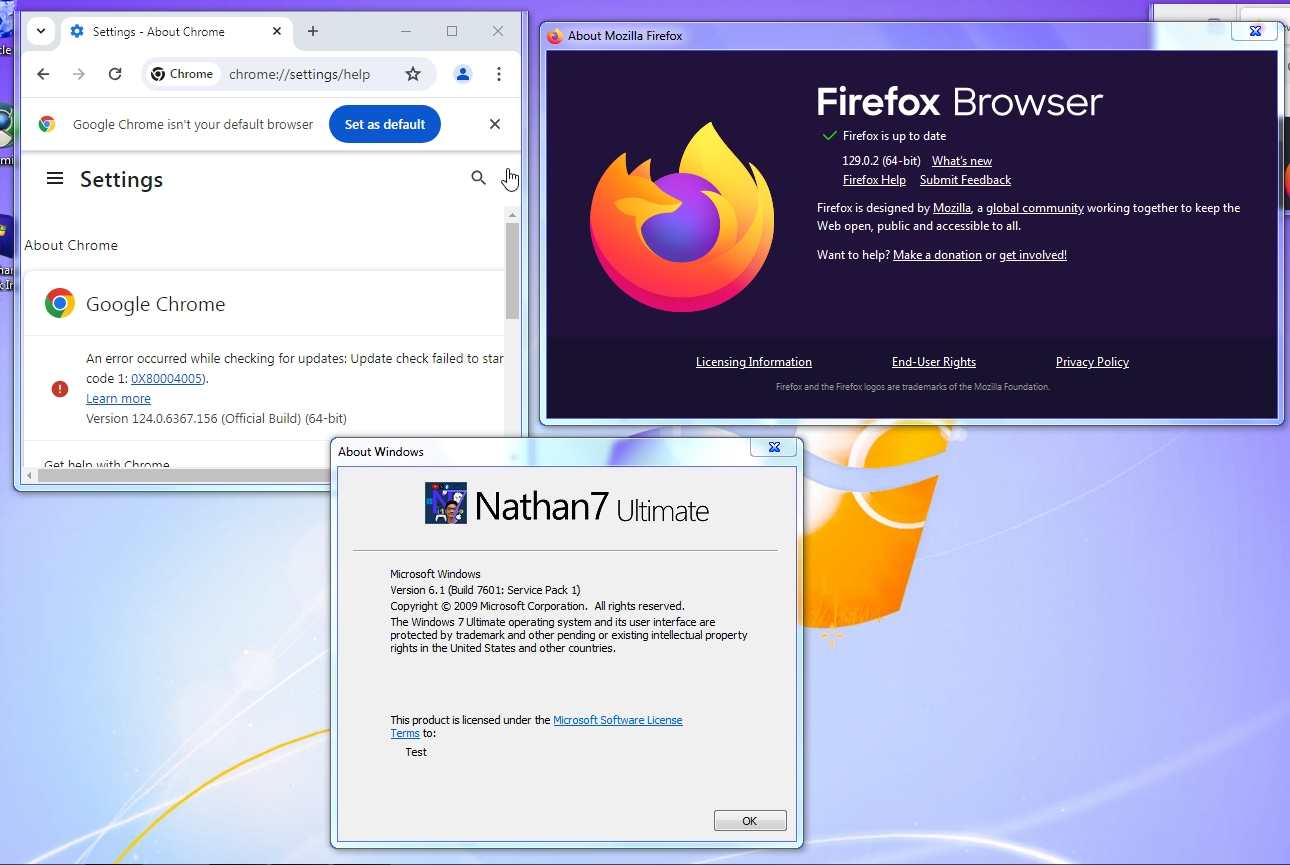Click Make a donation link
The height and width of the screenshot is (865, 1290).
coord(937,255)
